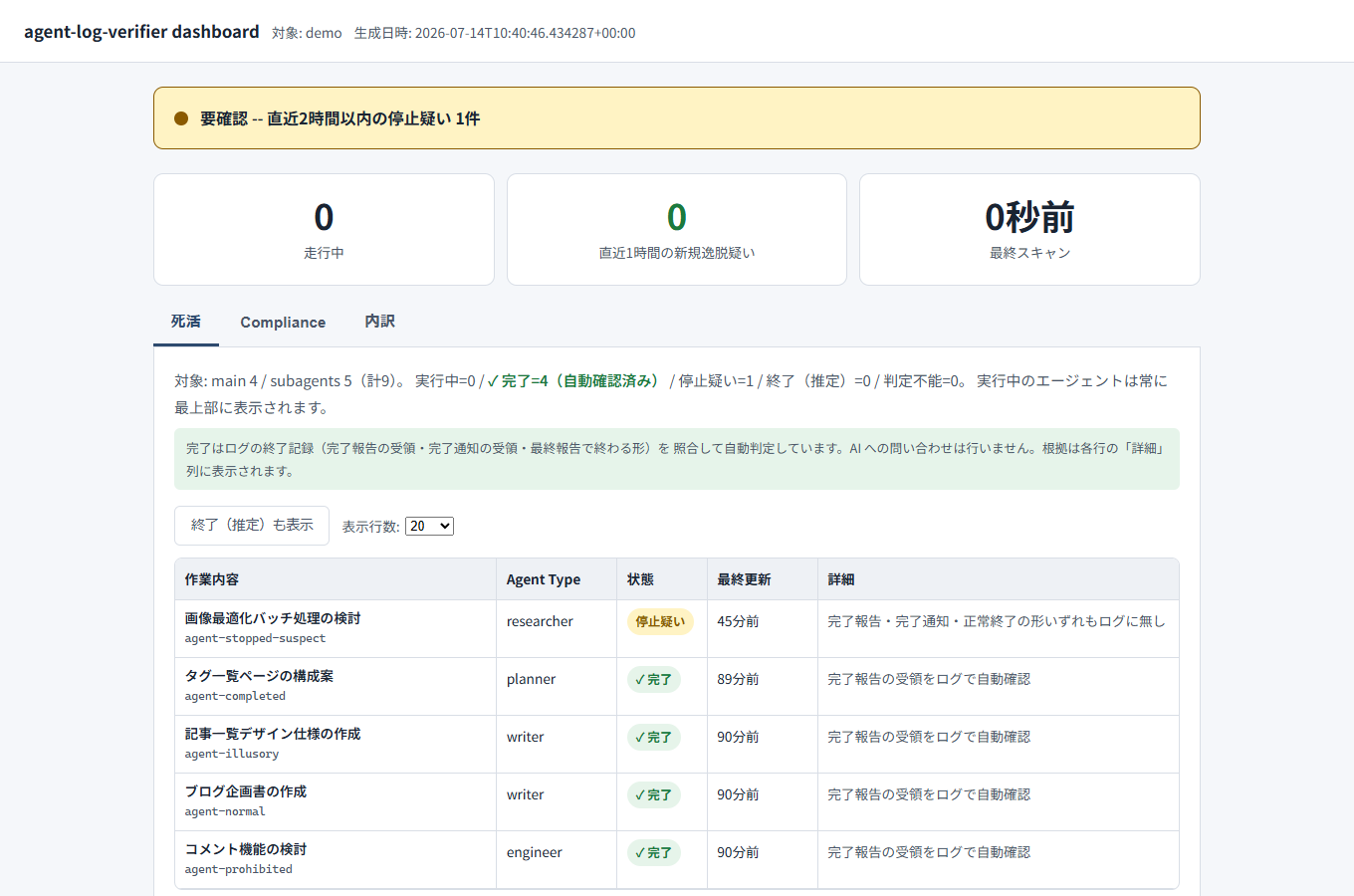Select the ブログ企画書の作成 row title

246,791
